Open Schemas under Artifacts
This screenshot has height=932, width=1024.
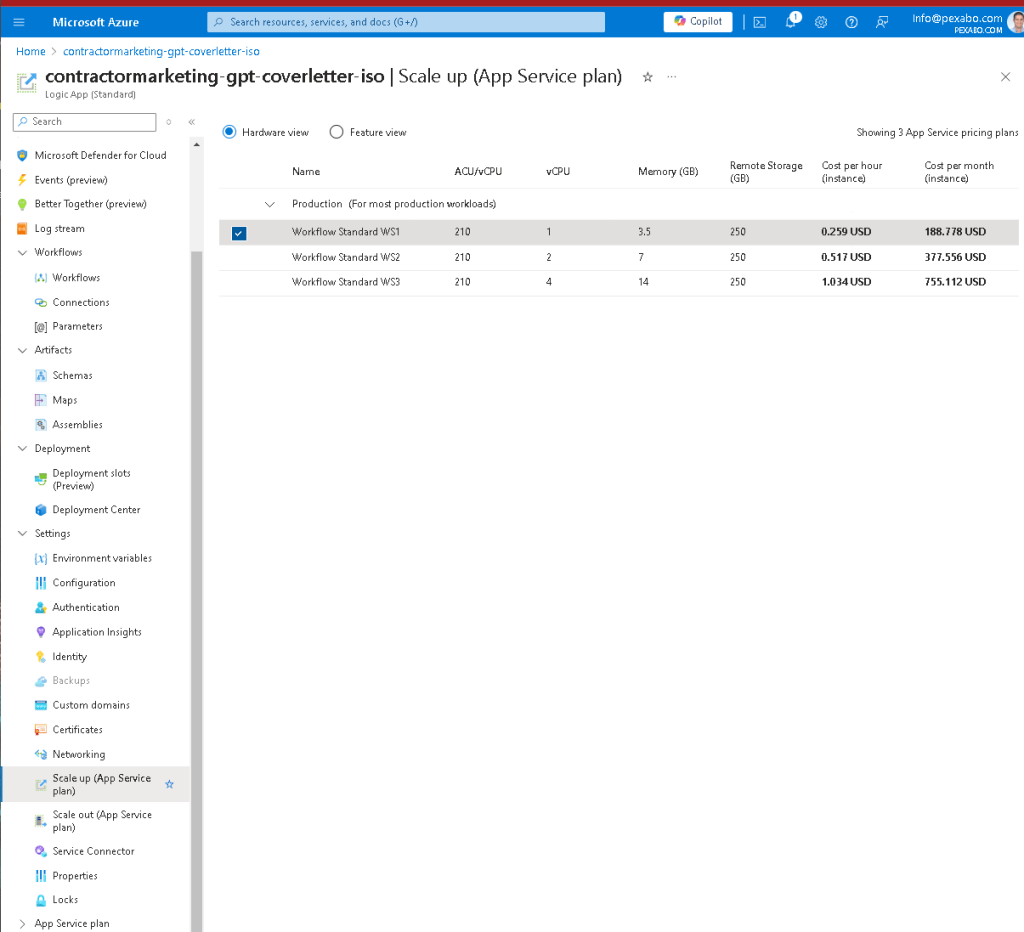72,376
